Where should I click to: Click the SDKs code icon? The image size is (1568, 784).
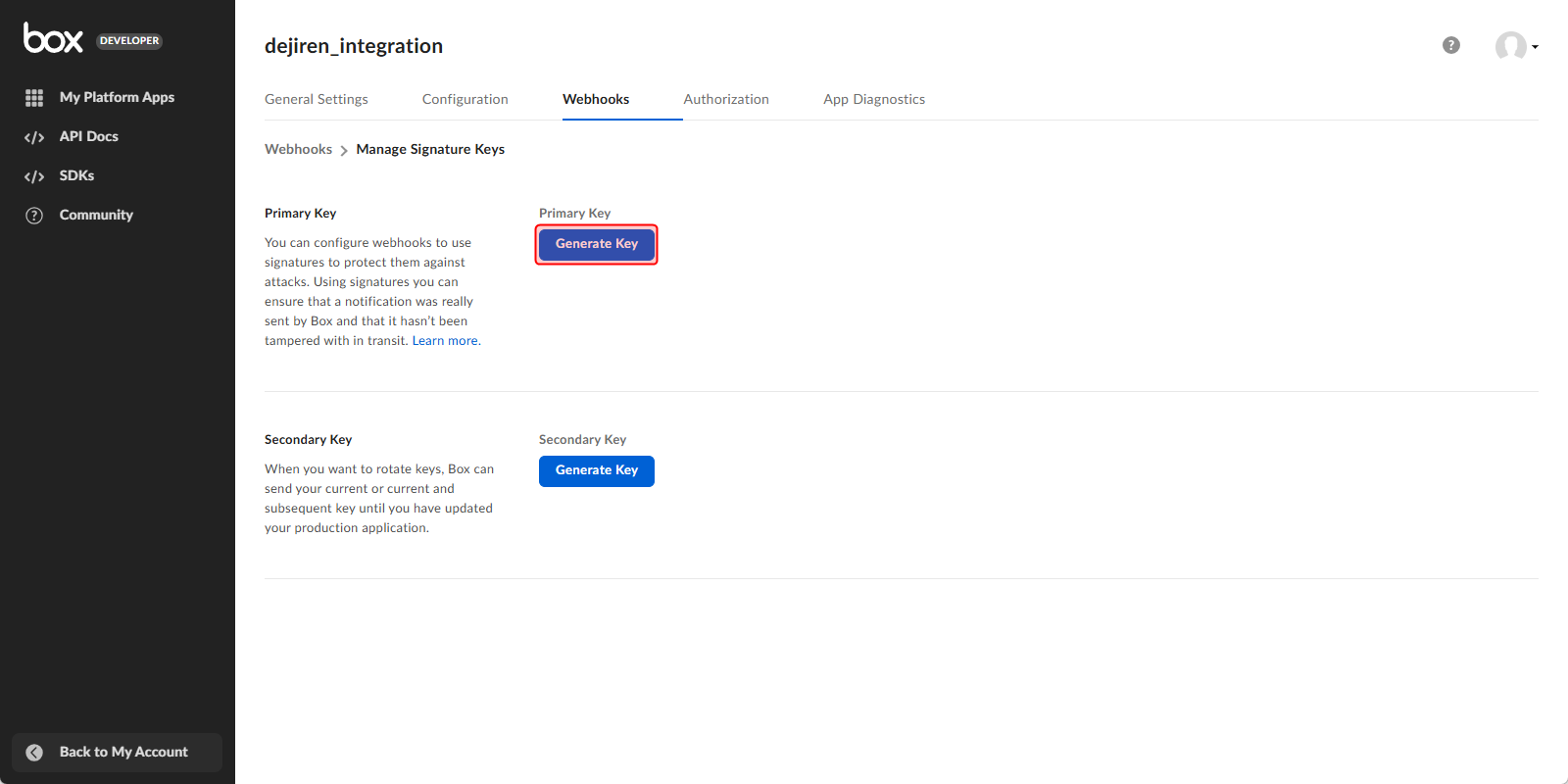click(x=34, y=176)
